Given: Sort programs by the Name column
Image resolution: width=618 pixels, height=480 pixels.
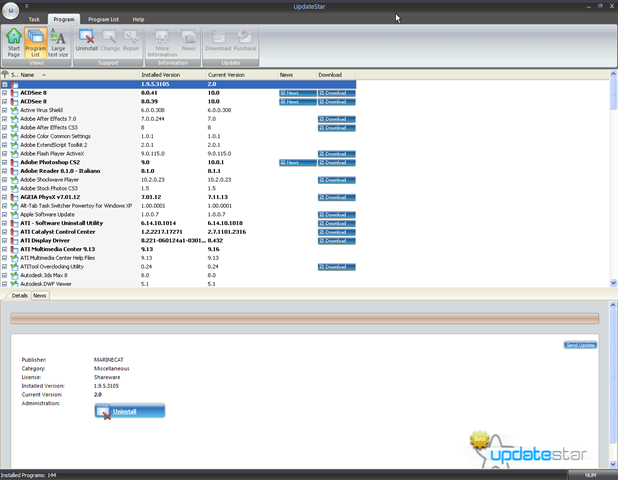Looking at the screenshot, I should [x=79, y=75].
